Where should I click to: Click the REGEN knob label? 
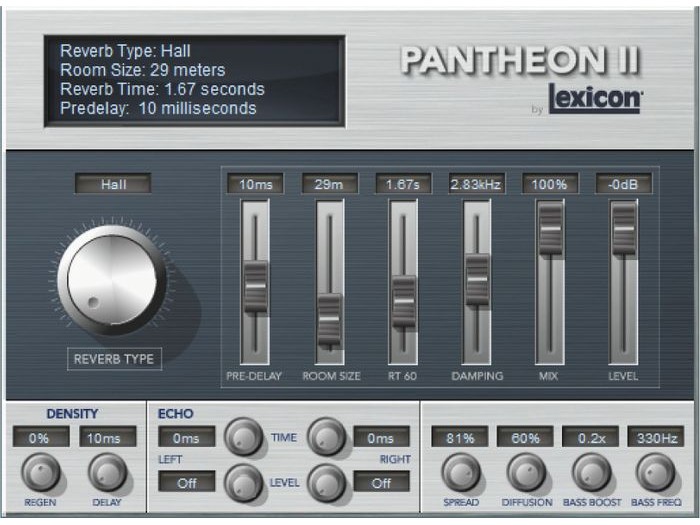pos(40,502)
